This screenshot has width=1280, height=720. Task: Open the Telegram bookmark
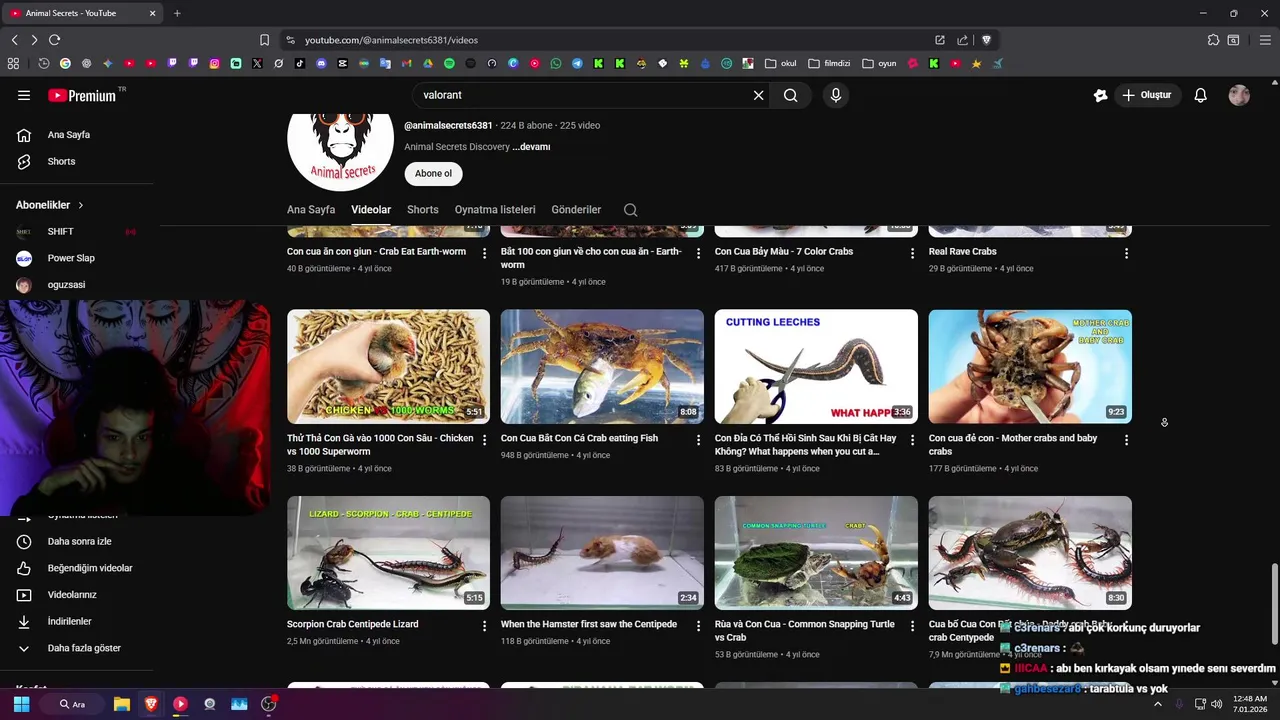pos(577,63)
